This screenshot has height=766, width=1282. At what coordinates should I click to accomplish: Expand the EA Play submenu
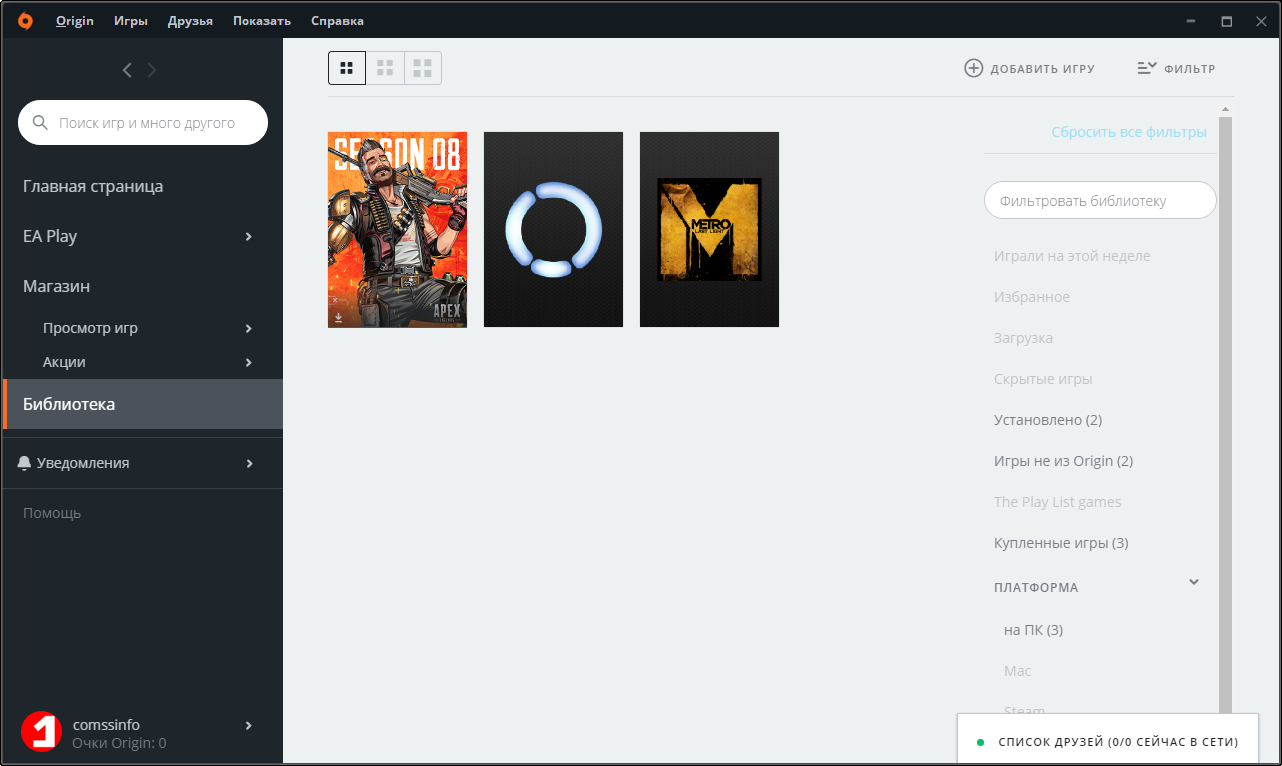pos(249,236)
